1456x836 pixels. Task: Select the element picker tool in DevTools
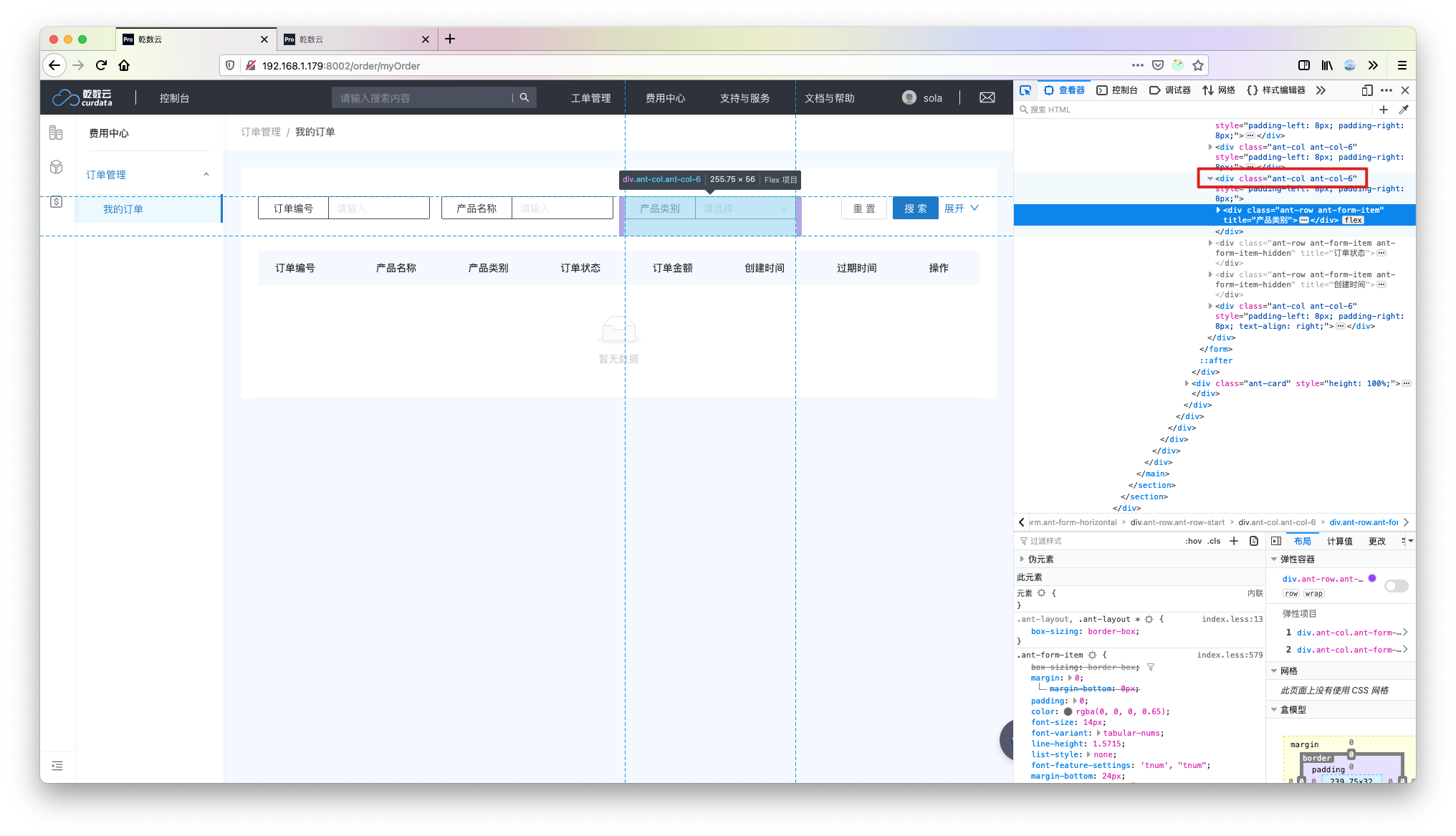pyautogui.click(x=1026, y=90)
